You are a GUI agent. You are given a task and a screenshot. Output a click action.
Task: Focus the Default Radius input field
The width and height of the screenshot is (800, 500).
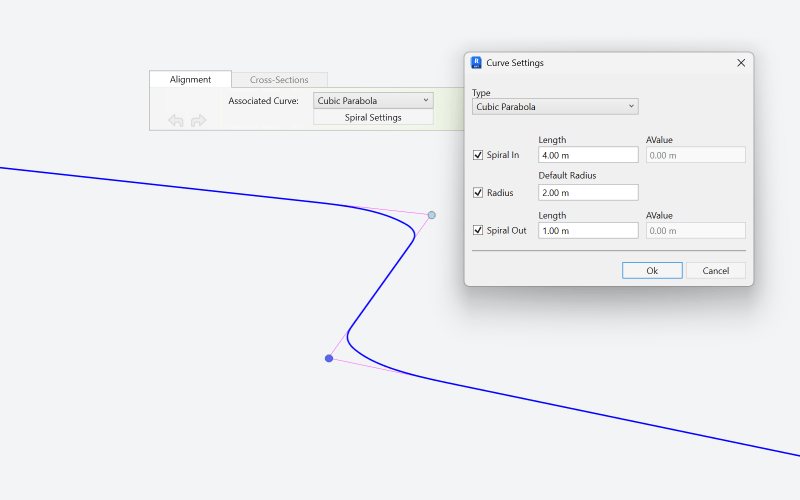click(x=587, y=192)
